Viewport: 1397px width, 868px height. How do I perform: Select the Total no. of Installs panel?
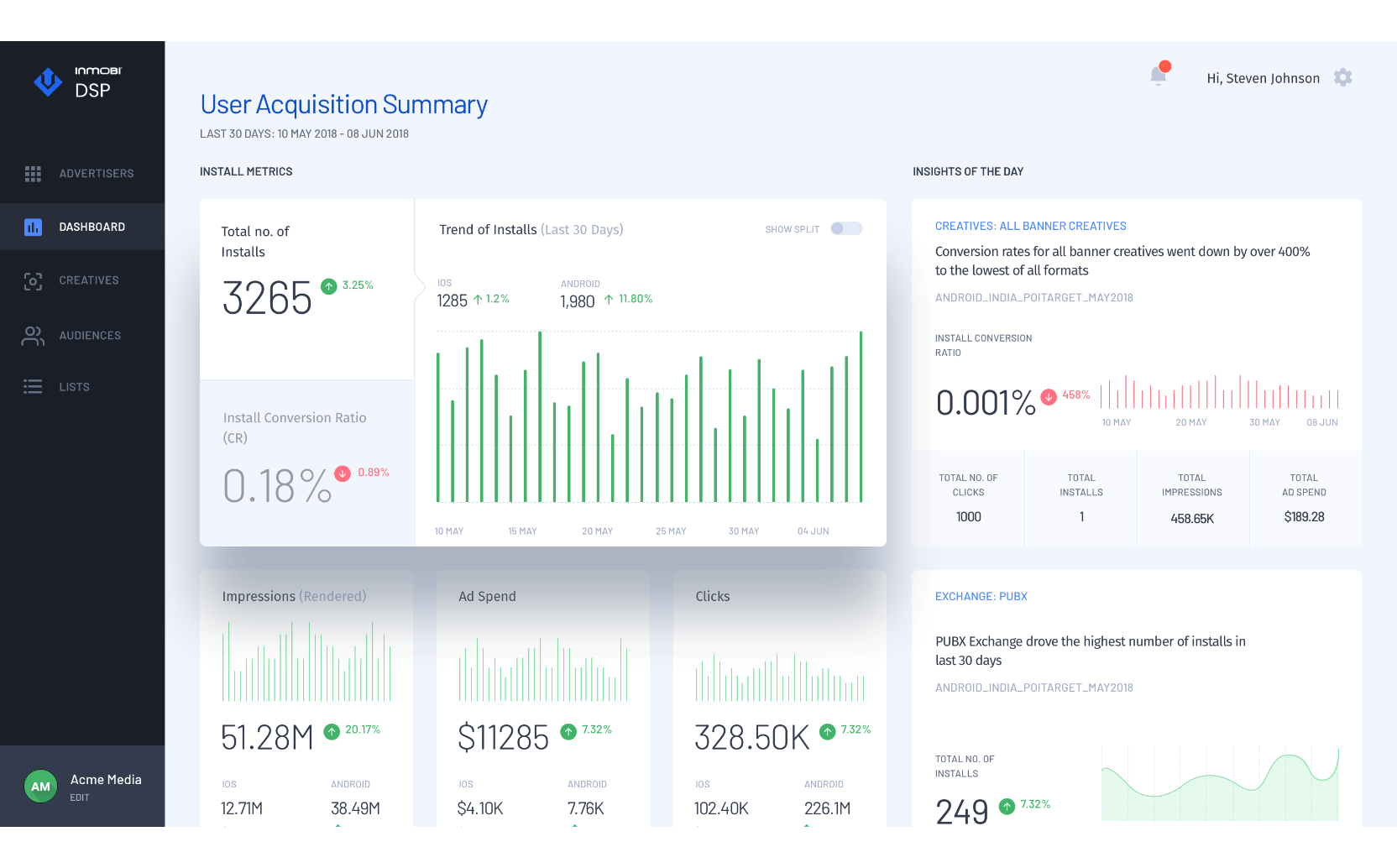tap(306, 289)
